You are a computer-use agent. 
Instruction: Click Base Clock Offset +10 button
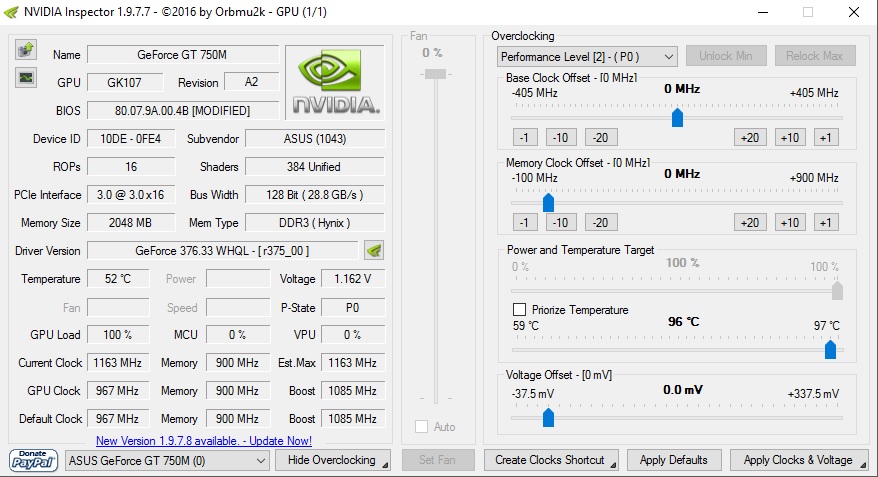tap(790, 138)
